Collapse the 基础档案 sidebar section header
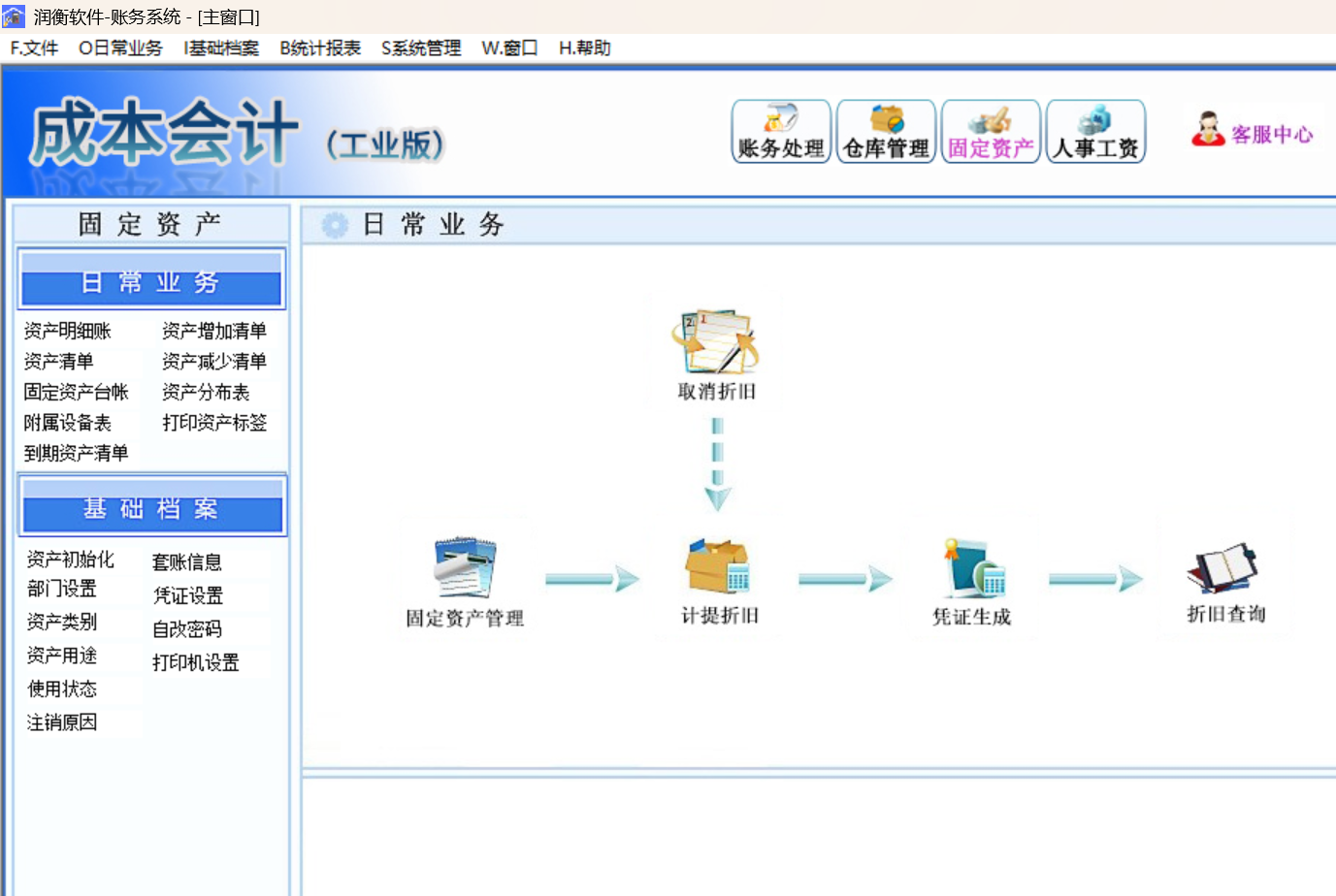 click(152, 505)
